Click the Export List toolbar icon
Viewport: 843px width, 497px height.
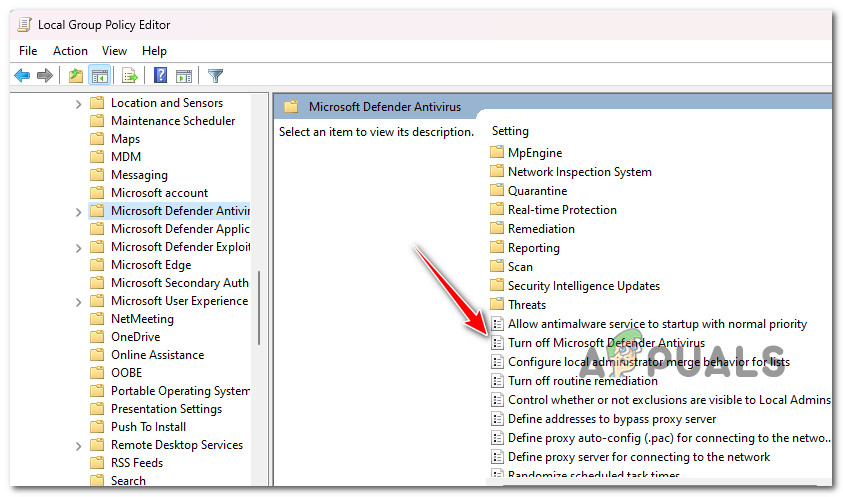130,76
